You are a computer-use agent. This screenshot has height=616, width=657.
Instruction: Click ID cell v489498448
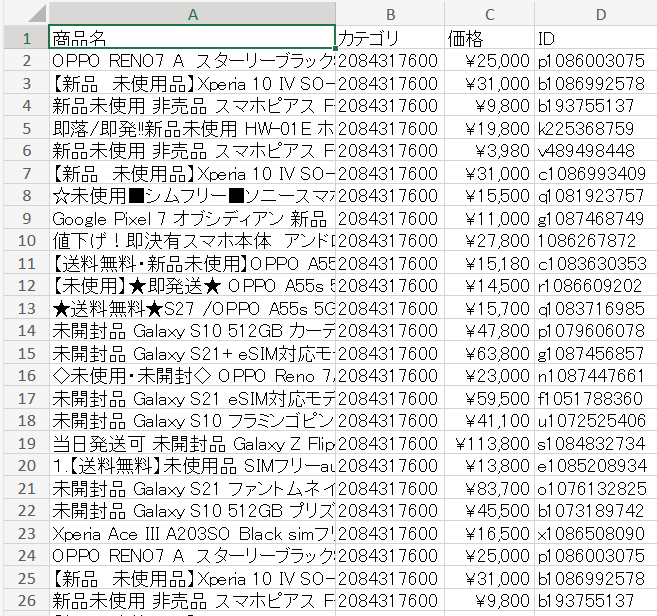pyautogui.click(x=596, y=150)
